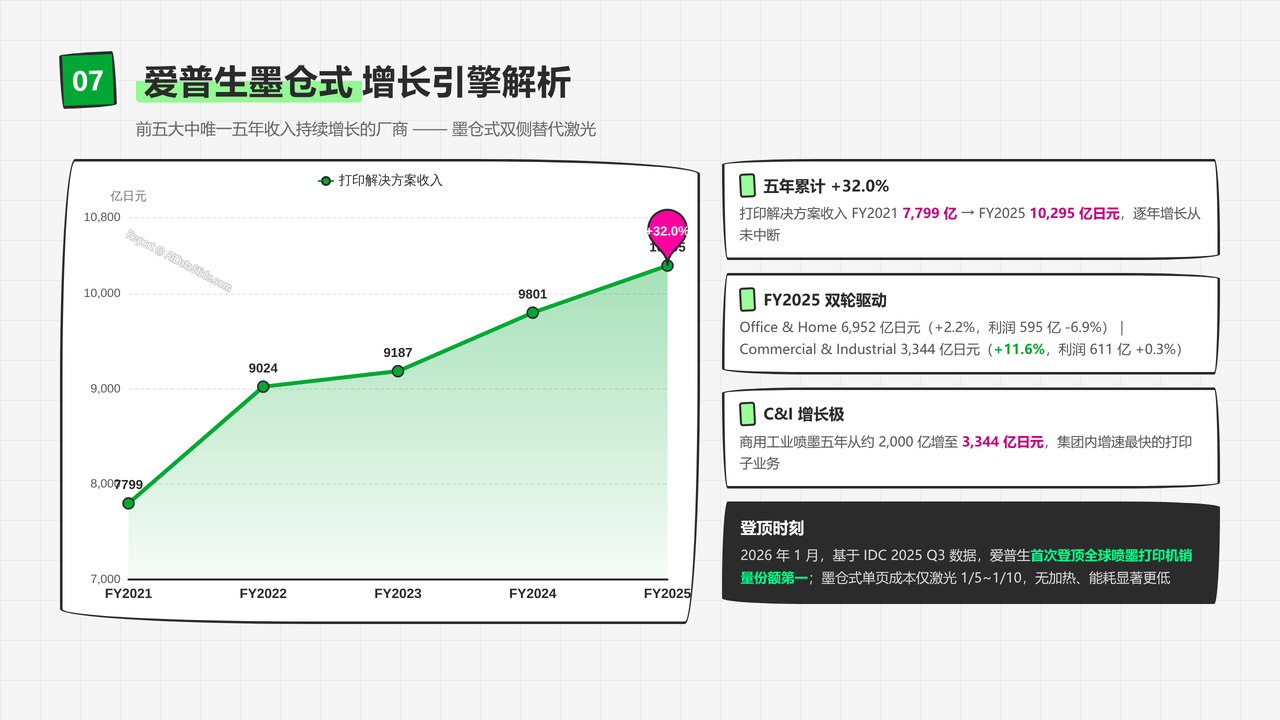This screenshot has width=1280, height=720.
Task: Select the FY2025 data point on the line
Action: point(668,266)
